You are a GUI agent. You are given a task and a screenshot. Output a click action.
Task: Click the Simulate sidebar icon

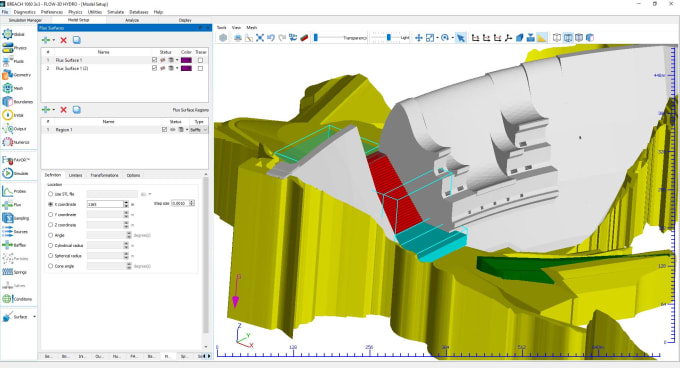point(8,173)
